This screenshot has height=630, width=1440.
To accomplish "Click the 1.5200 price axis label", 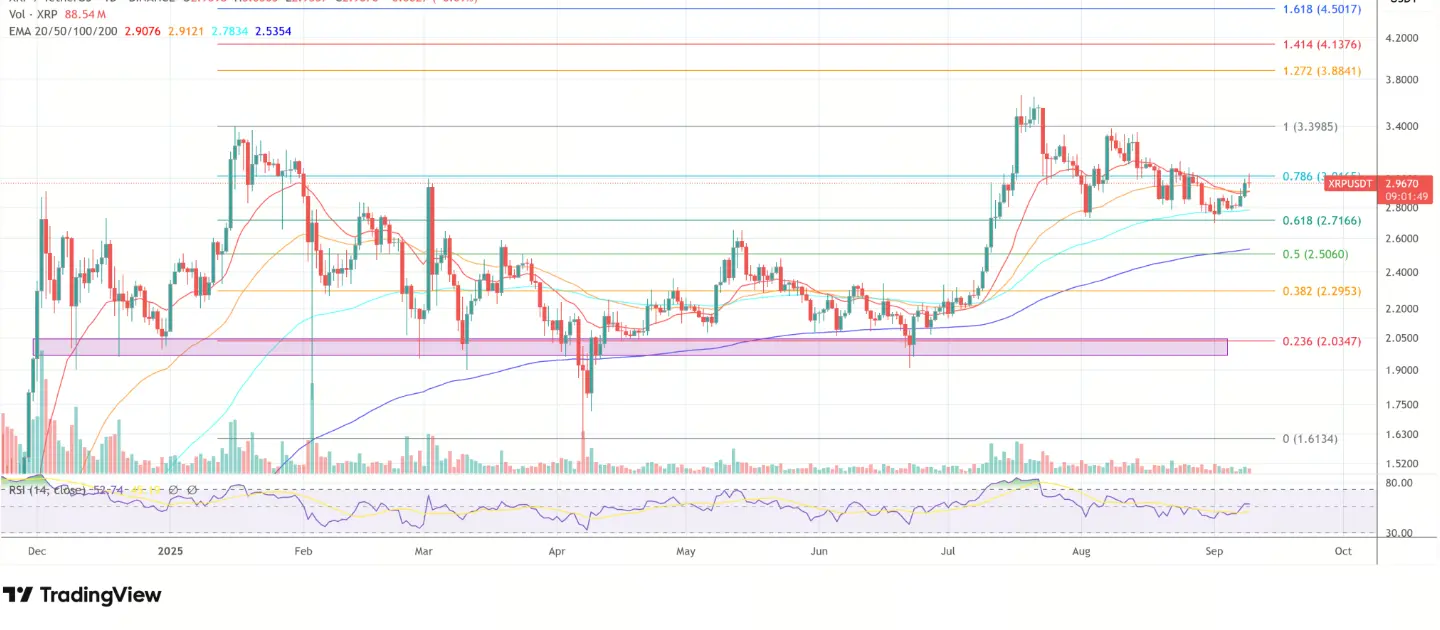I will 1401,465.
